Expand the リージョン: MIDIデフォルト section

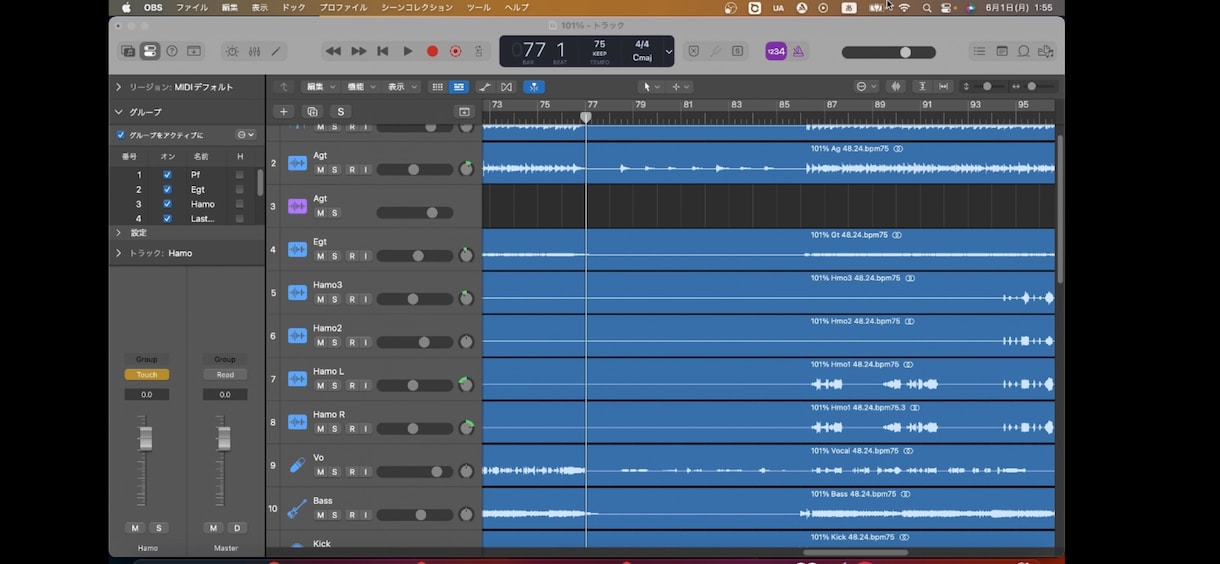click(x=118, y=87)
